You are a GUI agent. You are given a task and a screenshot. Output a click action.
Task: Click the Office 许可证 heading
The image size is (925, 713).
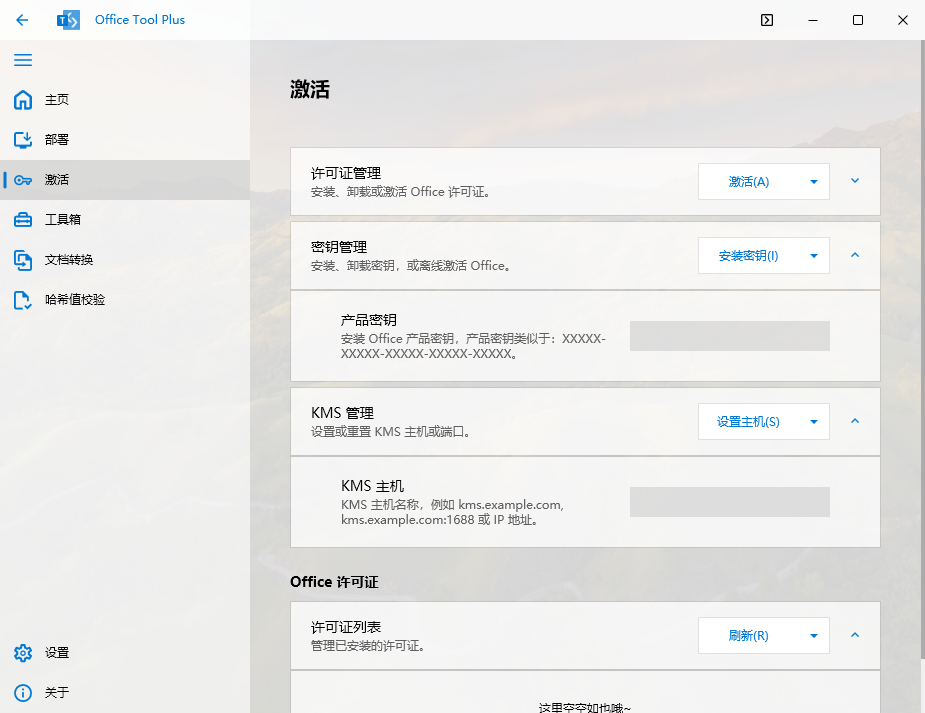(x=334, y=582)
